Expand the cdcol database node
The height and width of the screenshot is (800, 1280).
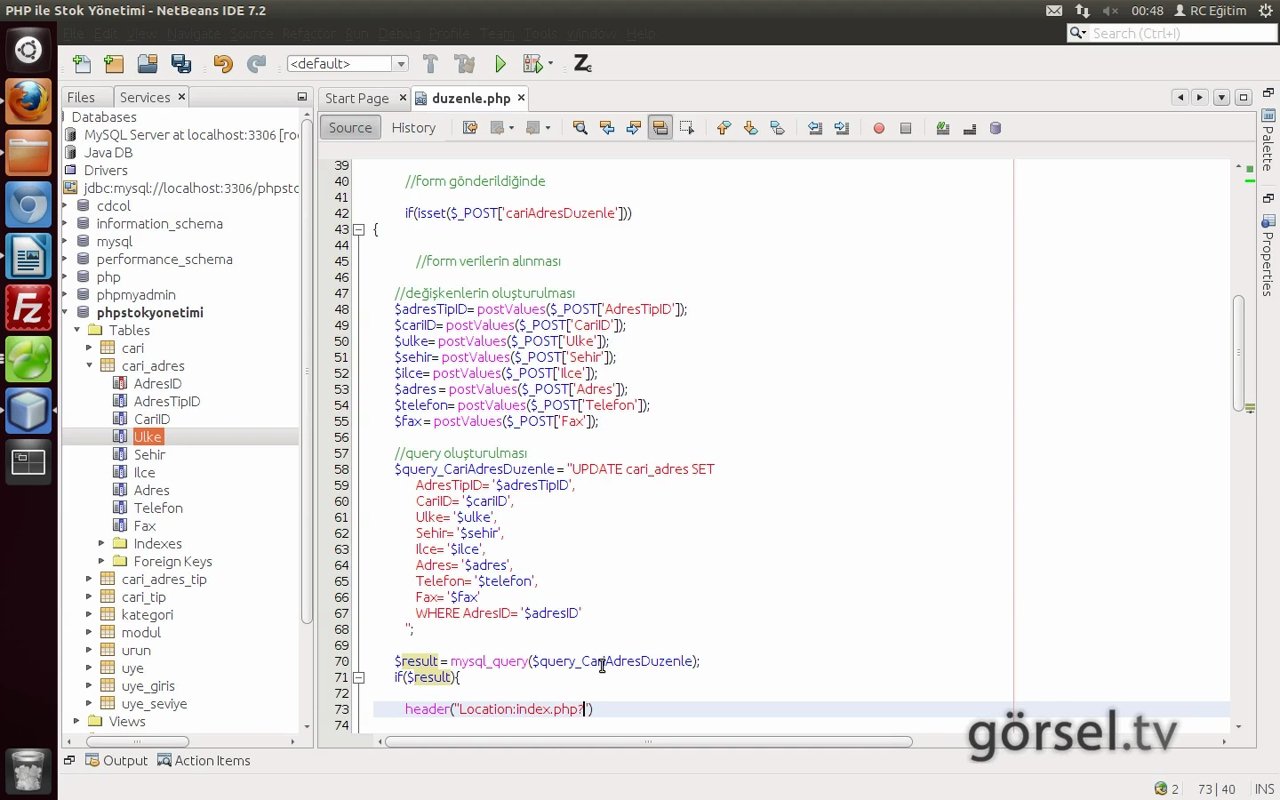point(66,206)
